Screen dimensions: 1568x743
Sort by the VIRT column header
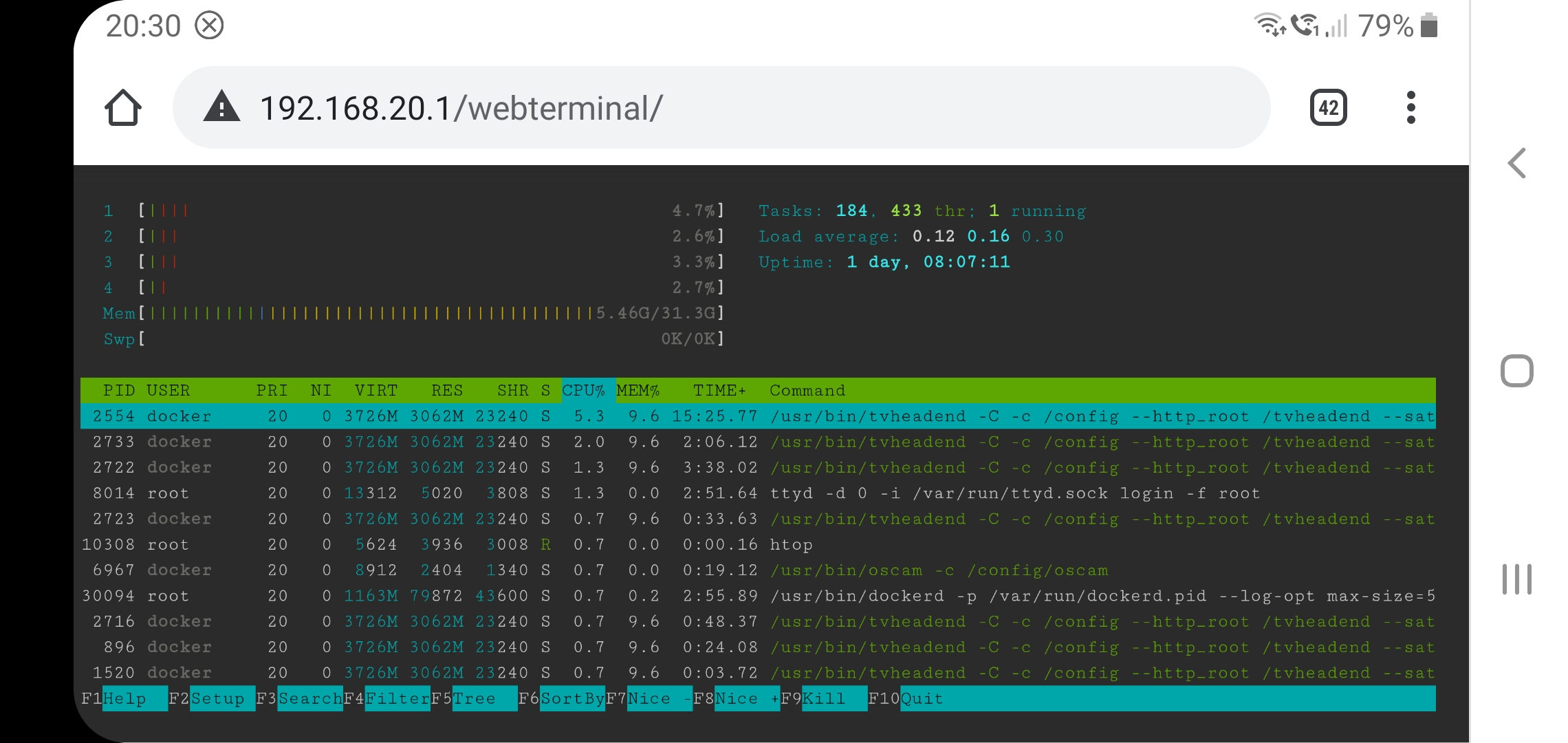tap(376, 390)
